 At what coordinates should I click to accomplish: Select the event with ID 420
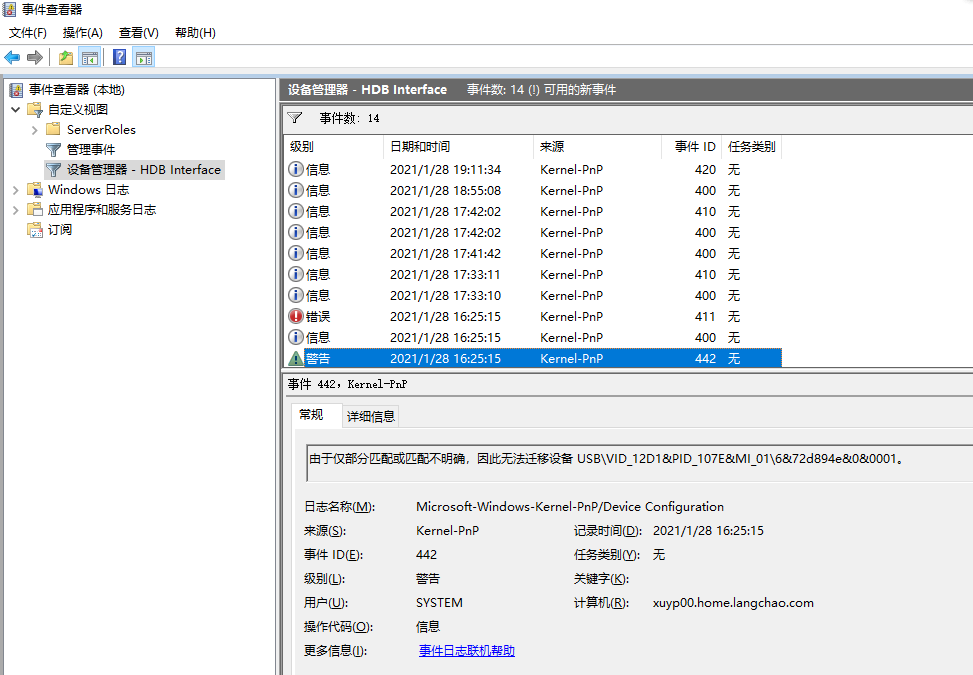coord(533,169)
